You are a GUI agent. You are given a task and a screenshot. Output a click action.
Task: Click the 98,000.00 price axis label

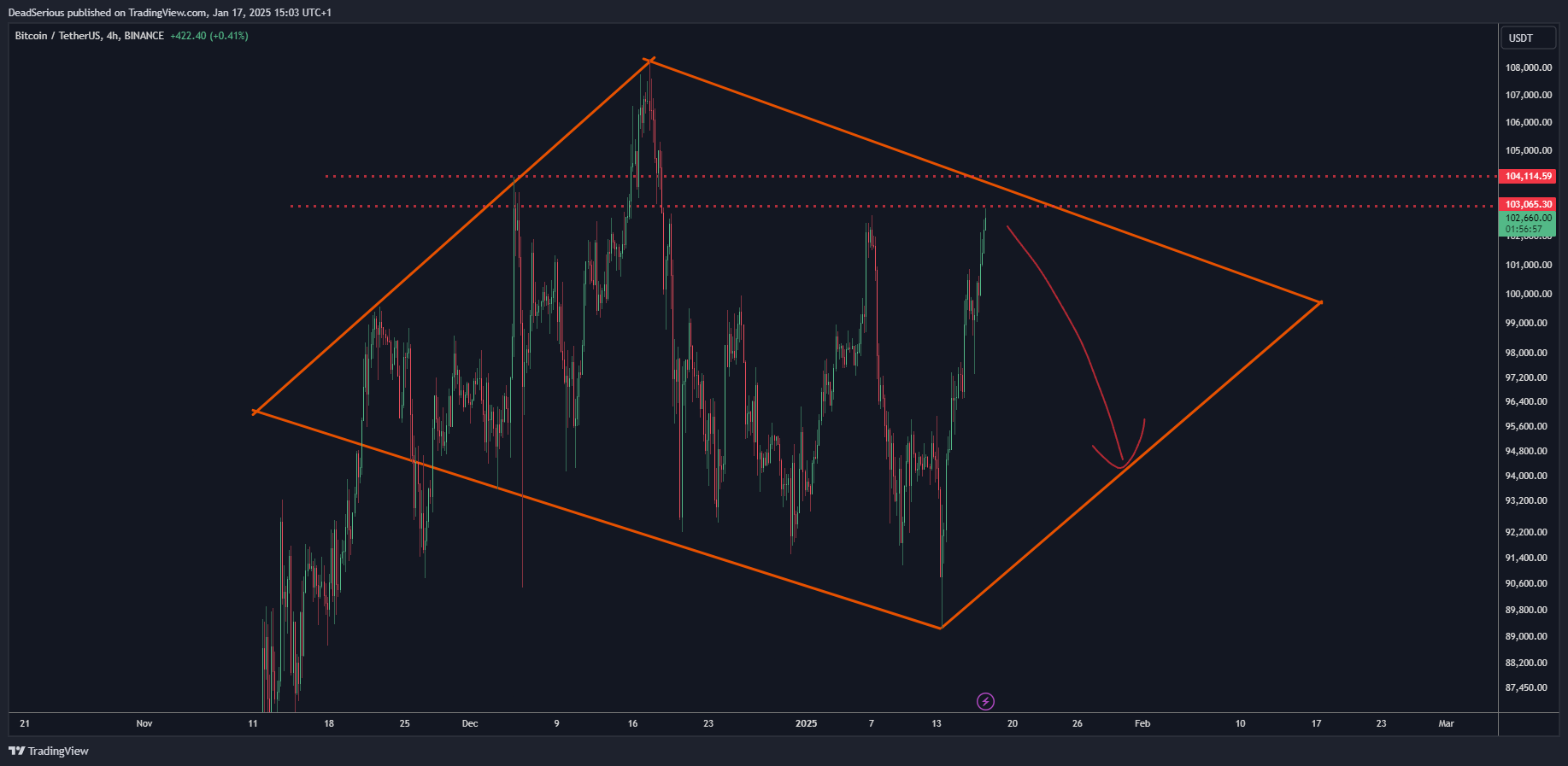[1526, 353]
